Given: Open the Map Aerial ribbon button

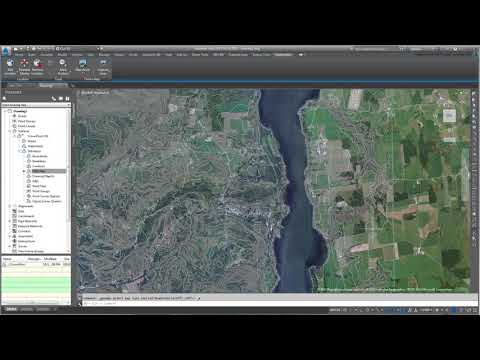Looking at the screenshot, I should pyautogui.click(x=83, y=65).
